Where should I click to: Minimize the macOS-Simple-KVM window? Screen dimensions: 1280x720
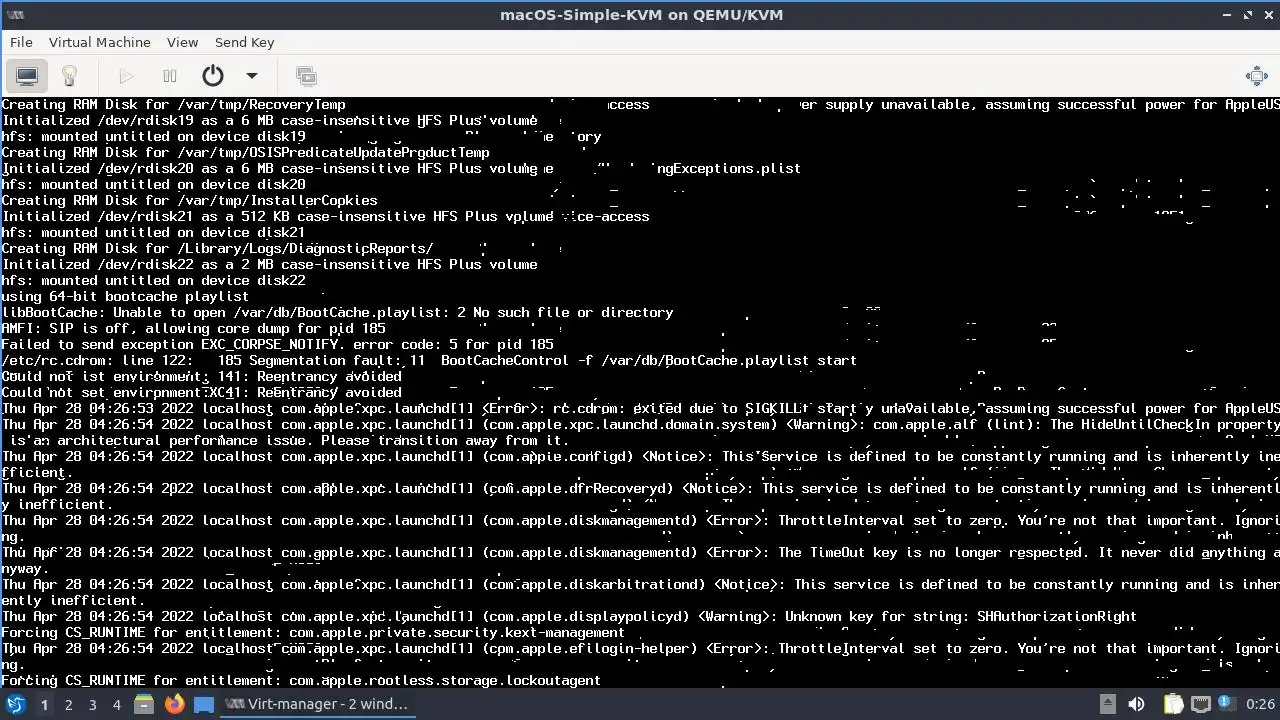(1227, 15)
